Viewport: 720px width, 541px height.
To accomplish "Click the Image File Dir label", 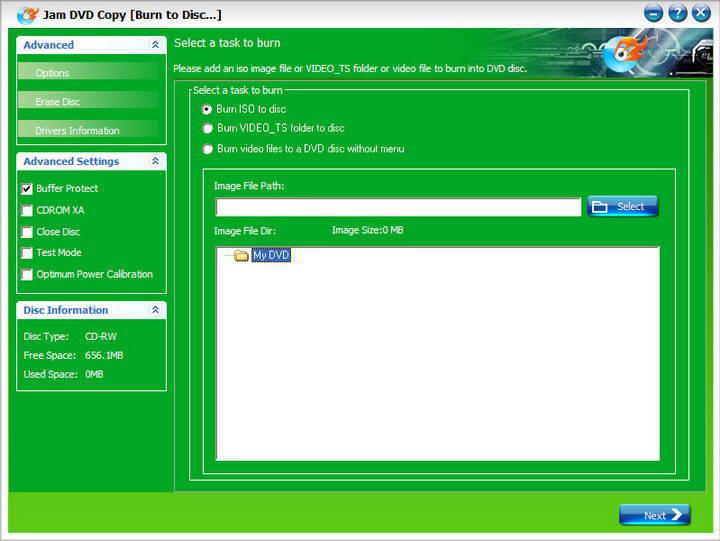I will (245, 231).
